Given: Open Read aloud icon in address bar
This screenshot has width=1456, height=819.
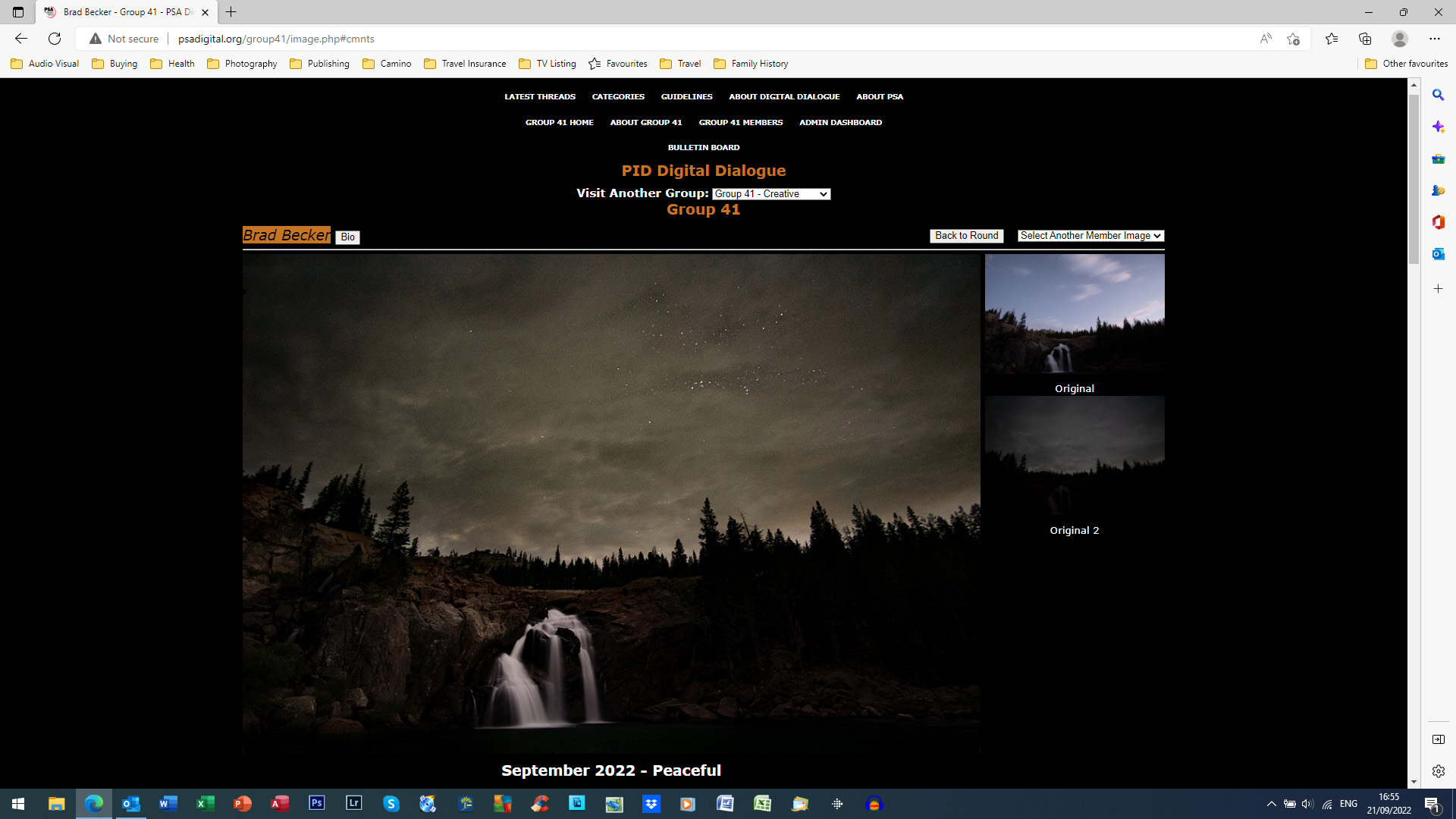Looking at the screenshot, I should 1265,39.
